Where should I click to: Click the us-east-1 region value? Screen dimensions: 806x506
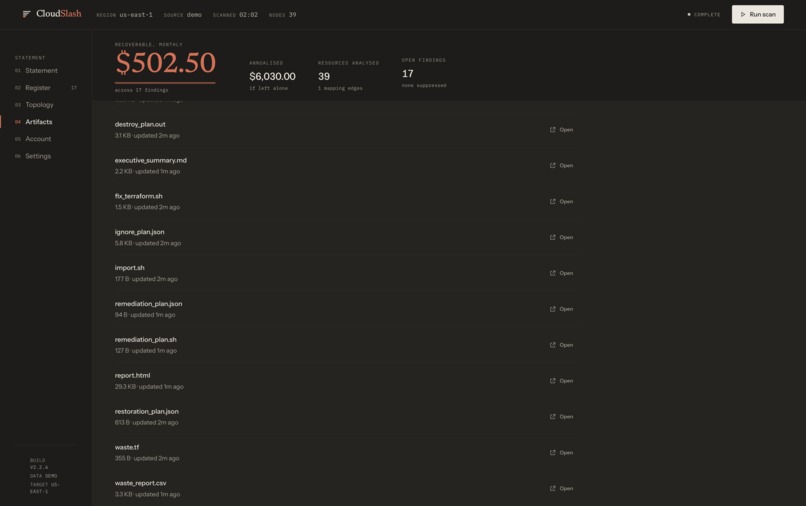click(x=136, y=15)
